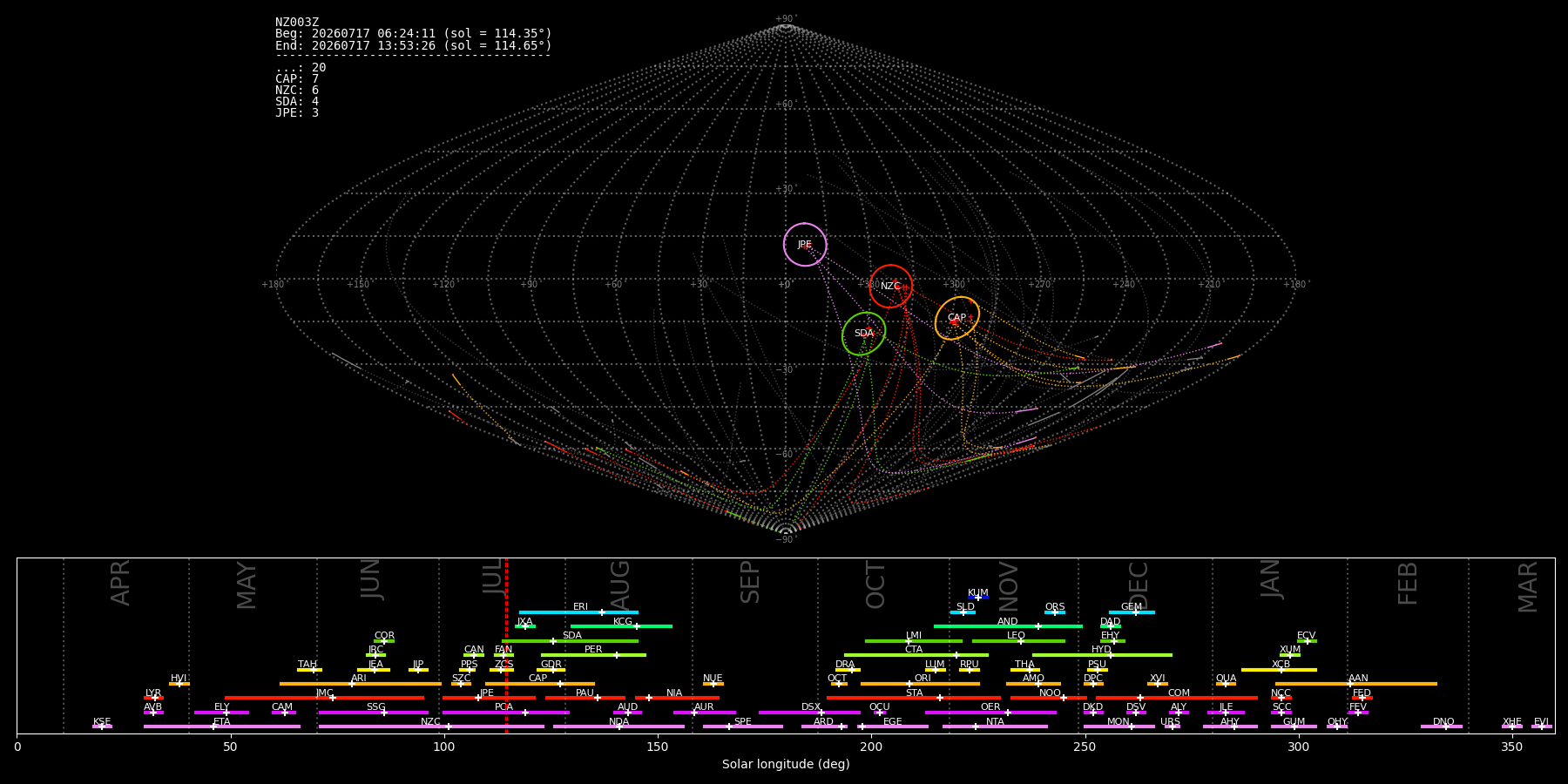The image size is (1568, 784).
Task: Click the AND shower bar in timeline
Action: (1008, 626)
